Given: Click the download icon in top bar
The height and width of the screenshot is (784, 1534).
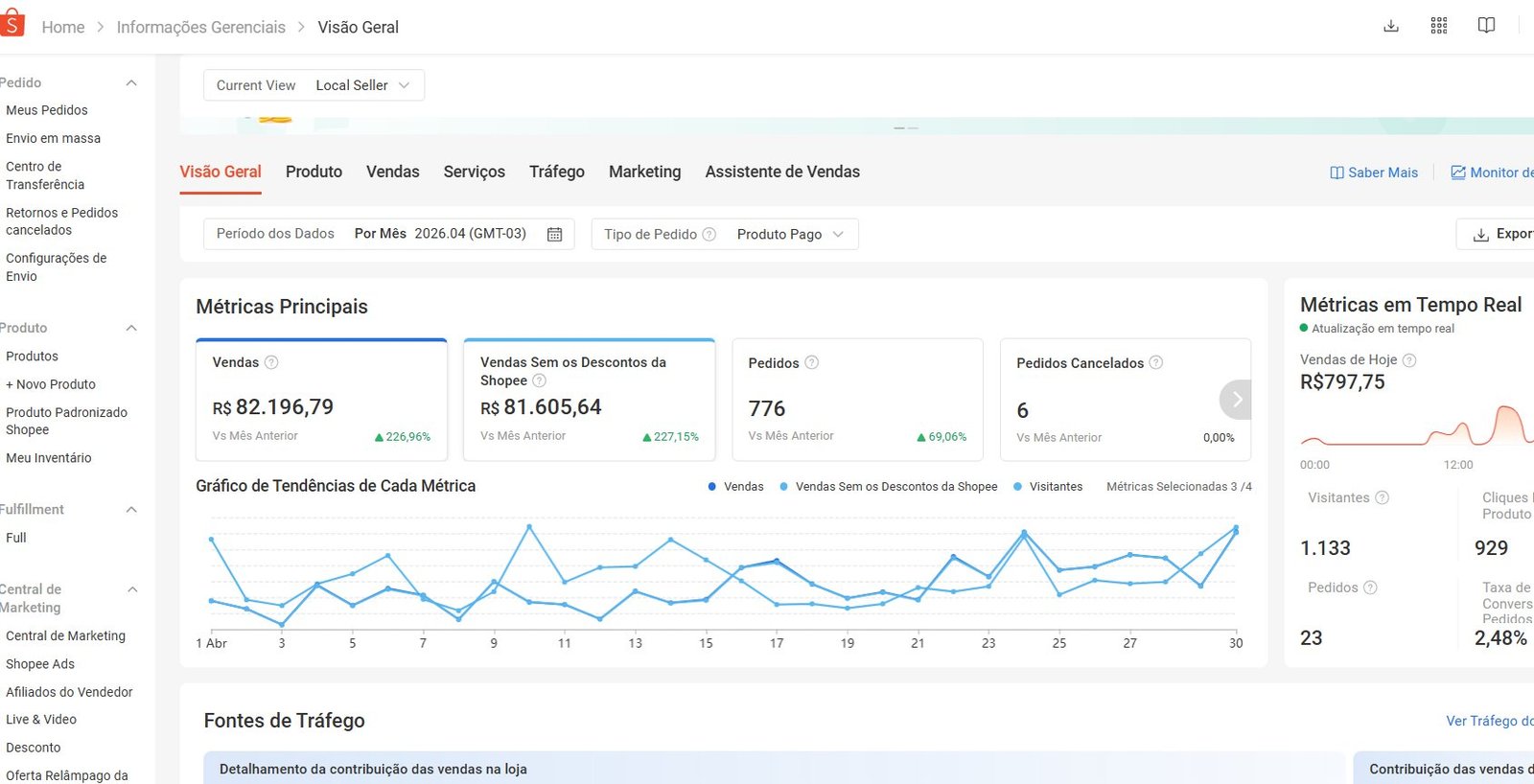Looking at the screenshot, I should (x=1391, y=26).
